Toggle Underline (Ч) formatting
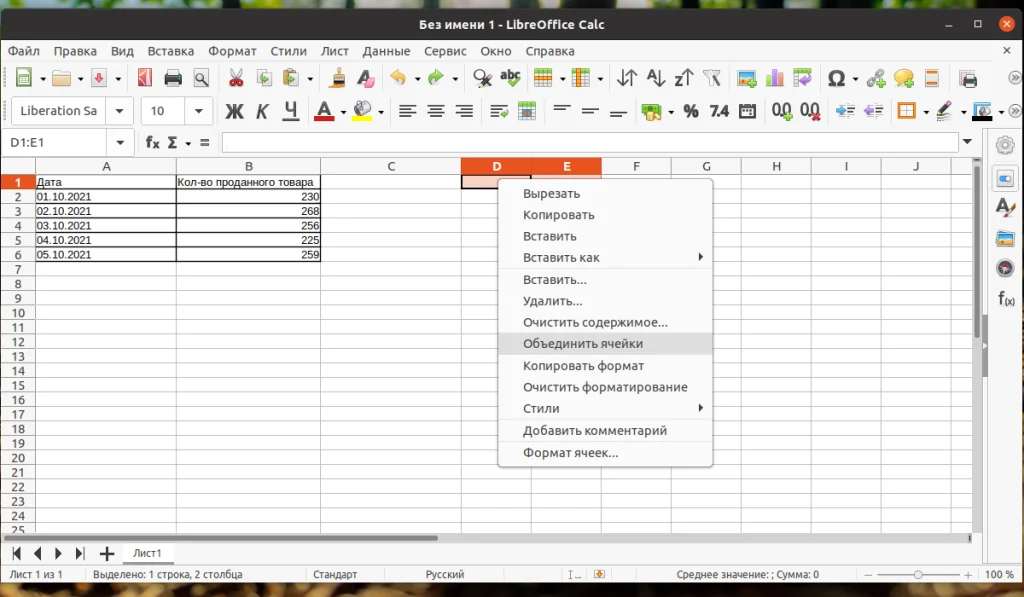 point(290,111)
